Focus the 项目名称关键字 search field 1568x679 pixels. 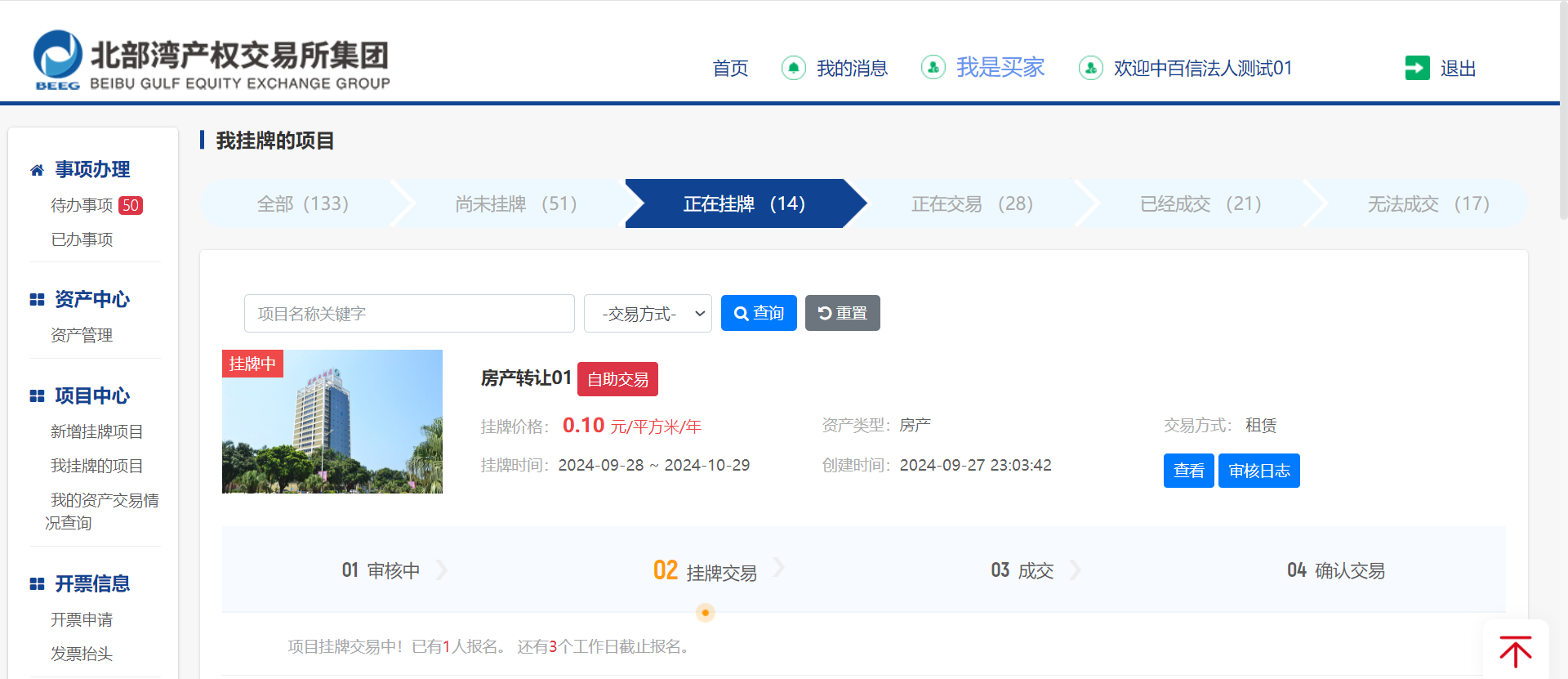pos(409,314)
